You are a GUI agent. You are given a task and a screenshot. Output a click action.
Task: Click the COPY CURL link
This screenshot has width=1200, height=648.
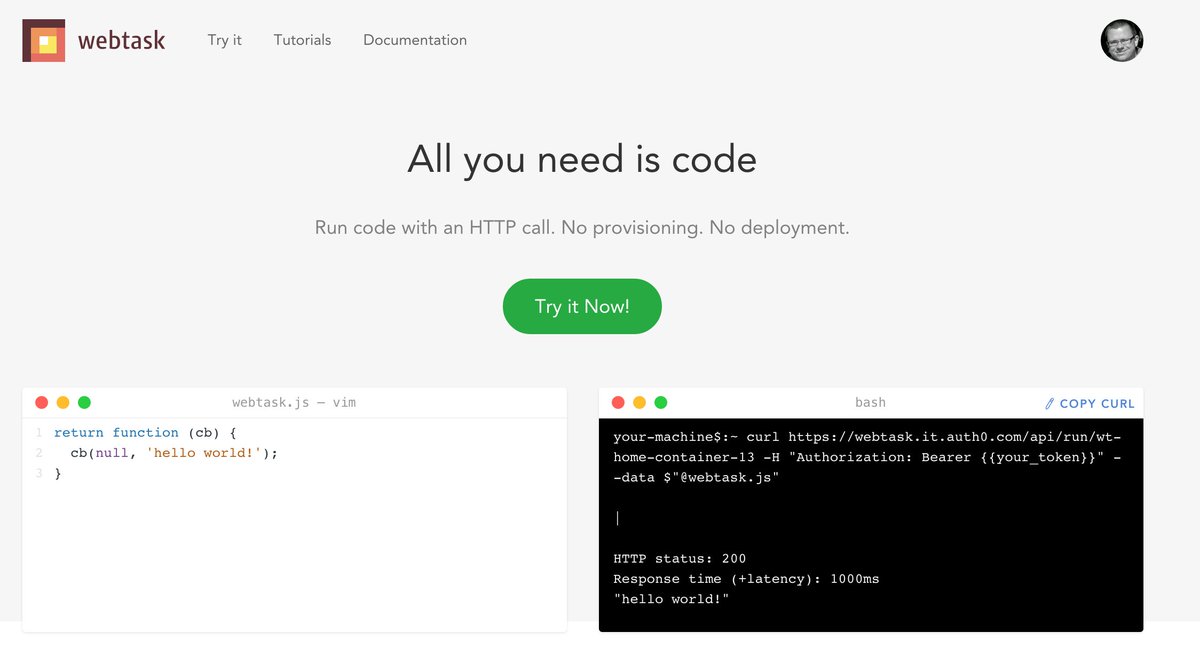(x=1097, y=404)
